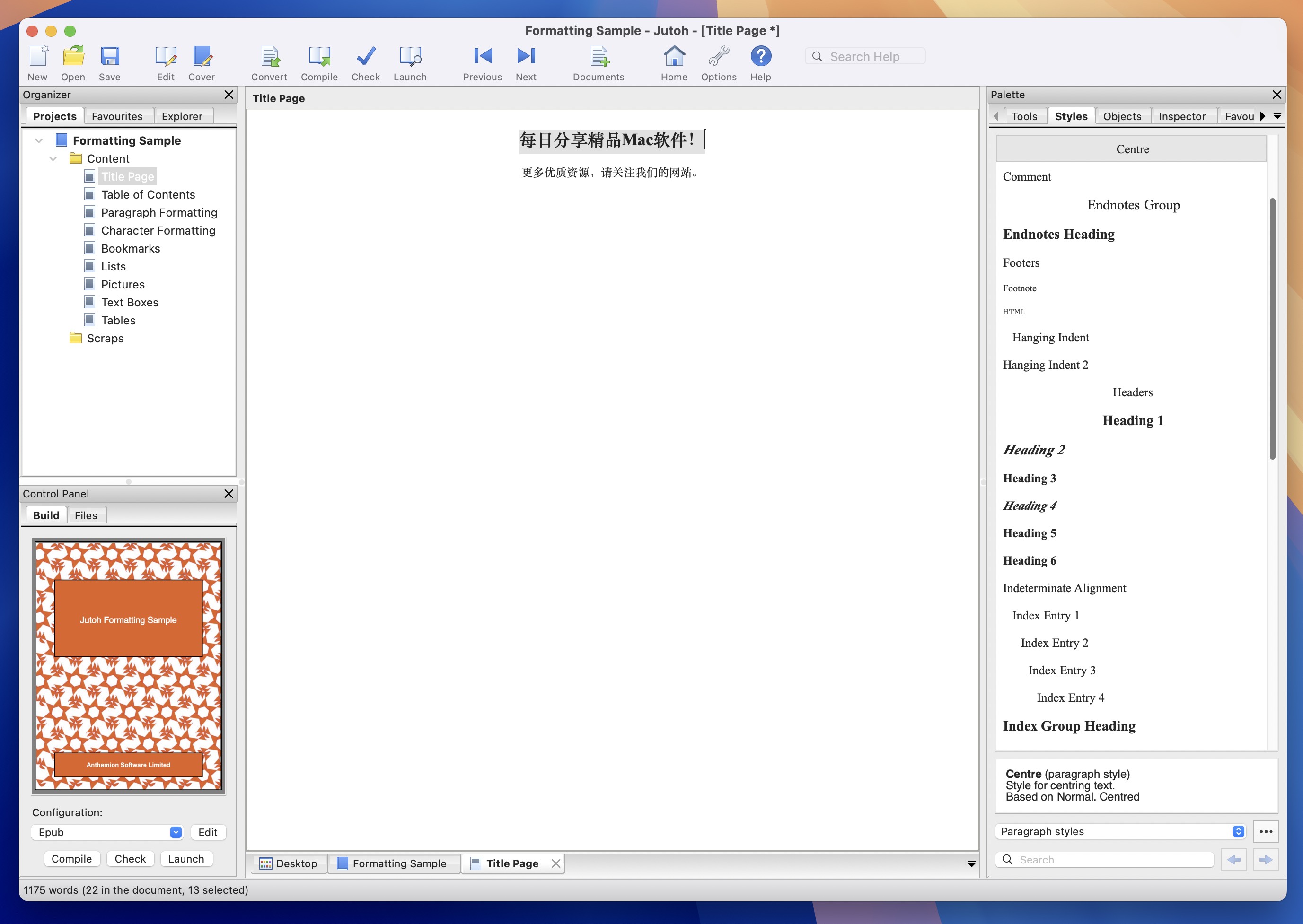Close the Palette panel
The height and width of the screenshot is (924, 1303).
[1277, 95]
